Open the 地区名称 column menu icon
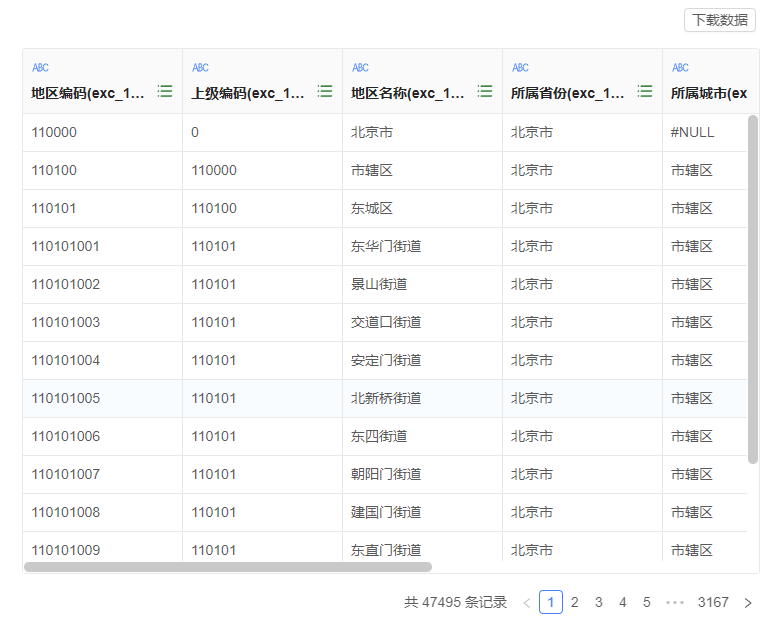This screenshot has height=631, width=768. point(485,91)
